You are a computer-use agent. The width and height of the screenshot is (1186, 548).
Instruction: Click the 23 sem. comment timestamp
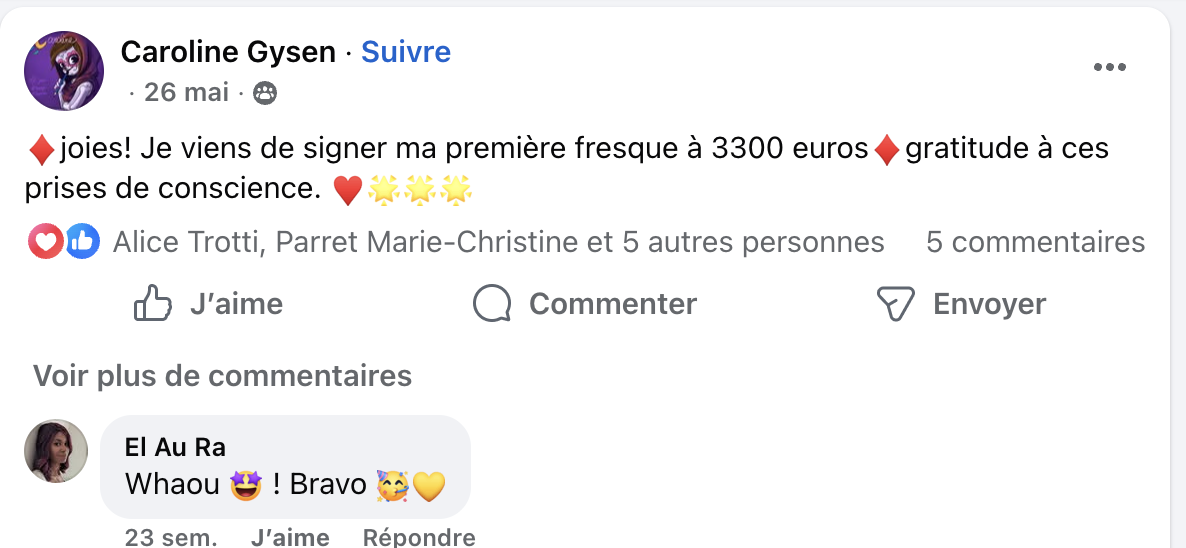170,538
